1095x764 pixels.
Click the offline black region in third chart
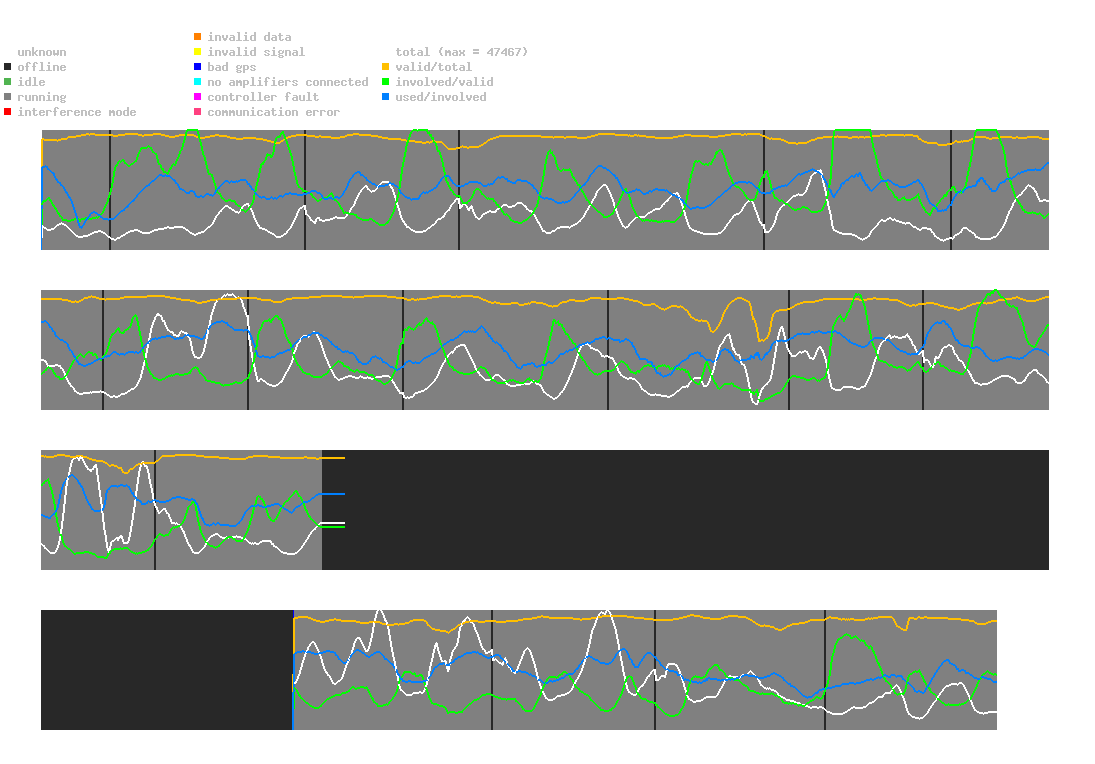(685, 510)
